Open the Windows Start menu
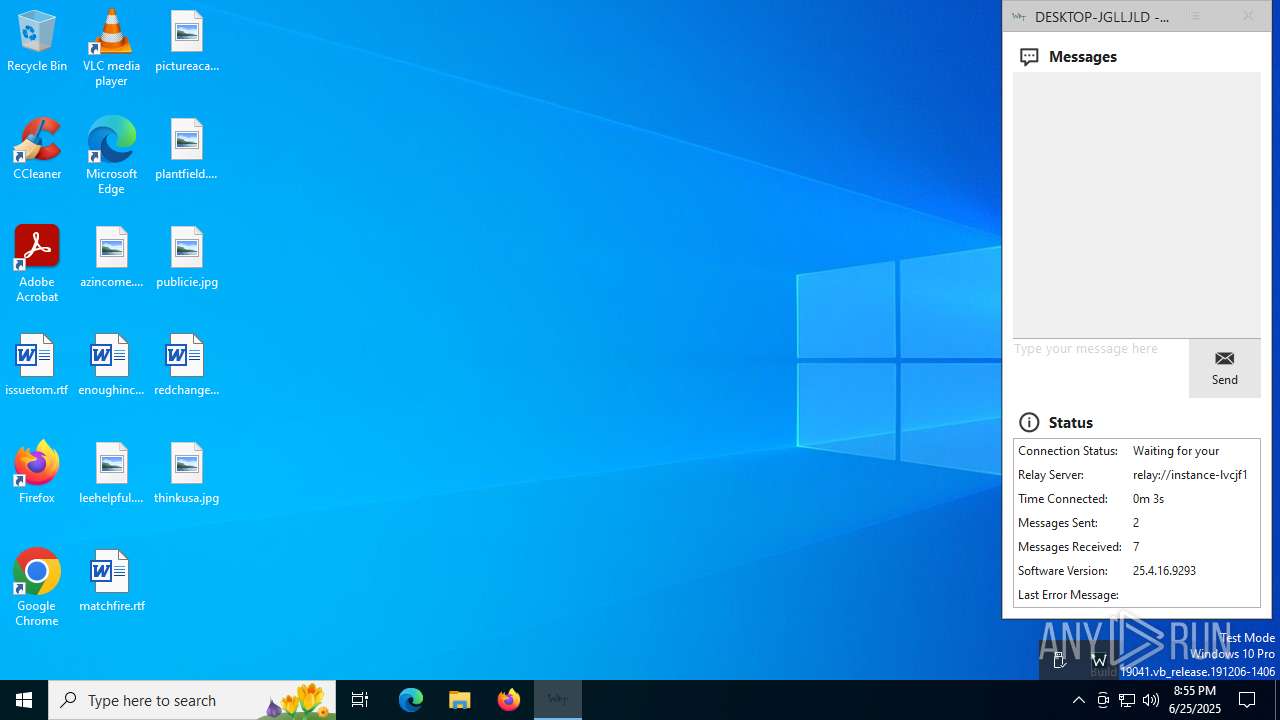This screenshot has height=720, width=1280. click(x=24, y=700)
